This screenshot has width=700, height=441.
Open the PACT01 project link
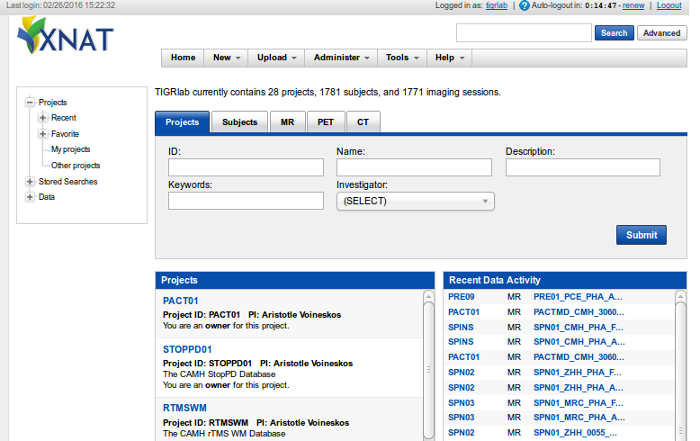coord(180,301)
